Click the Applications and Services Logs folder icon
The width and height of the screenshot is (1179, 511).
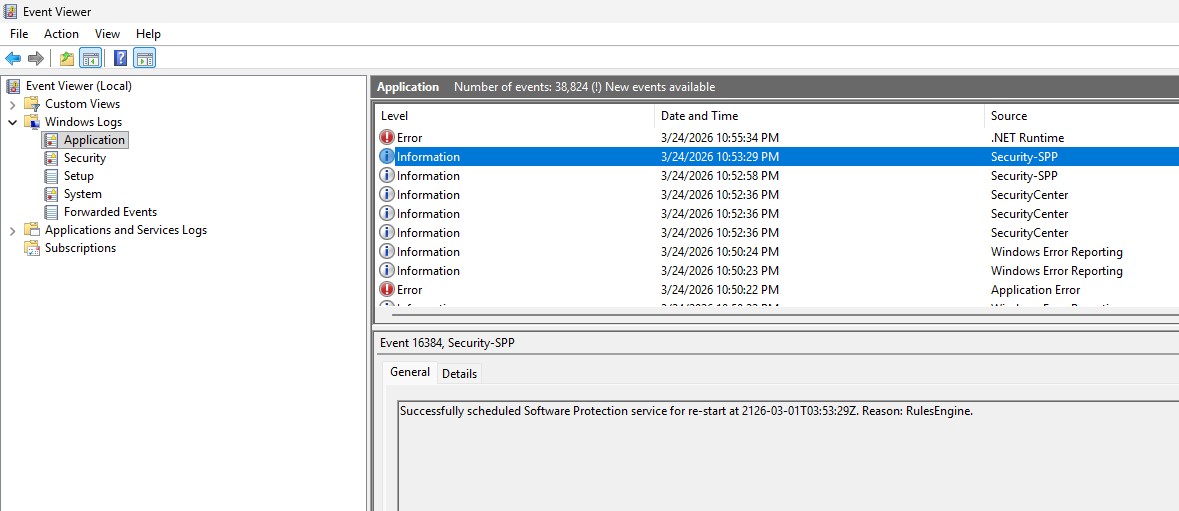pos(32,230)
